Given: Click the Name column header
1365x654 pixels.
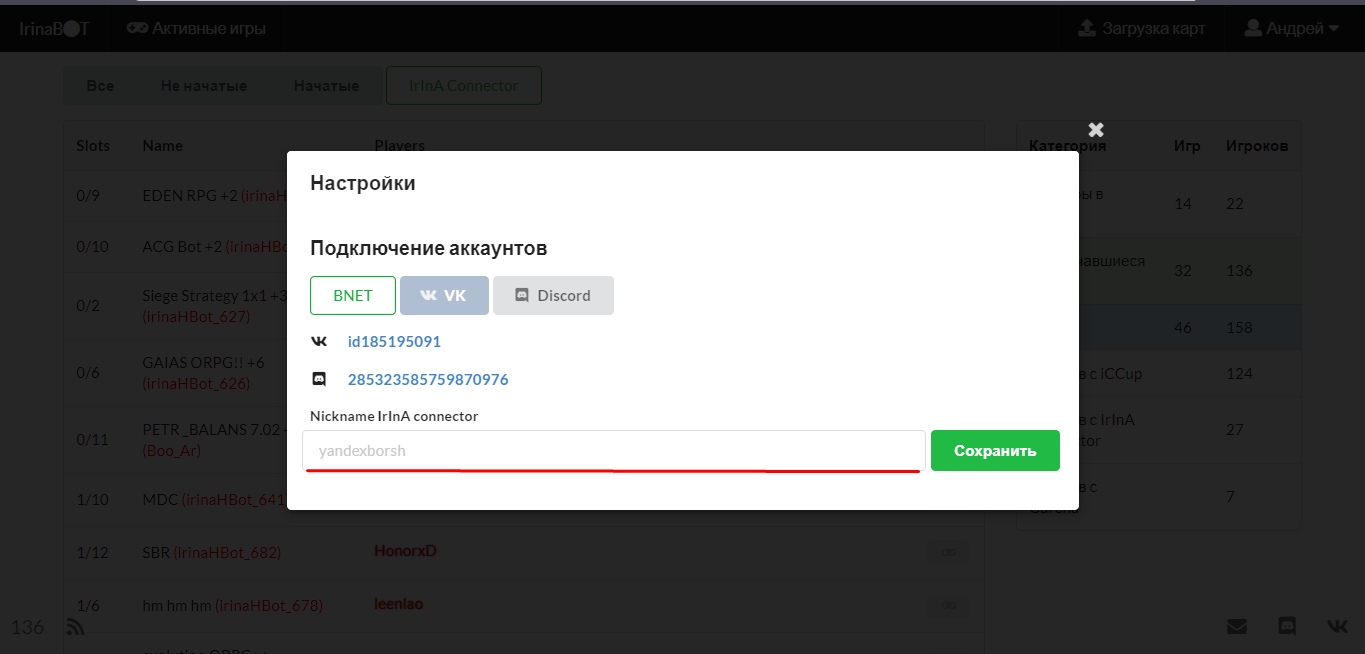Looking at the screenshot, I should coord(163,145).
